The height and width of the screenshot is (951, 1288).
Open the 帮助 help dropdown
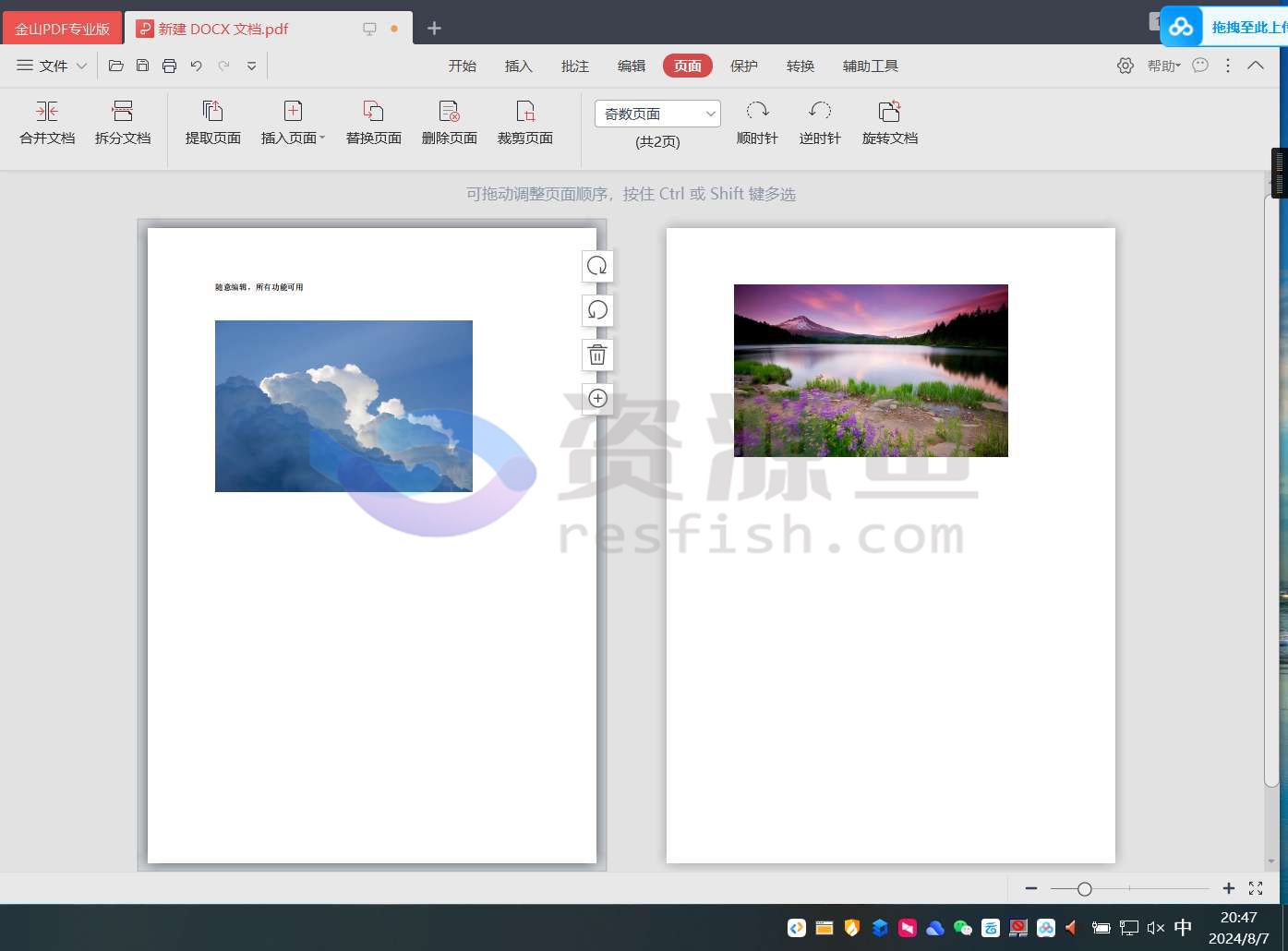[1164, 66]
